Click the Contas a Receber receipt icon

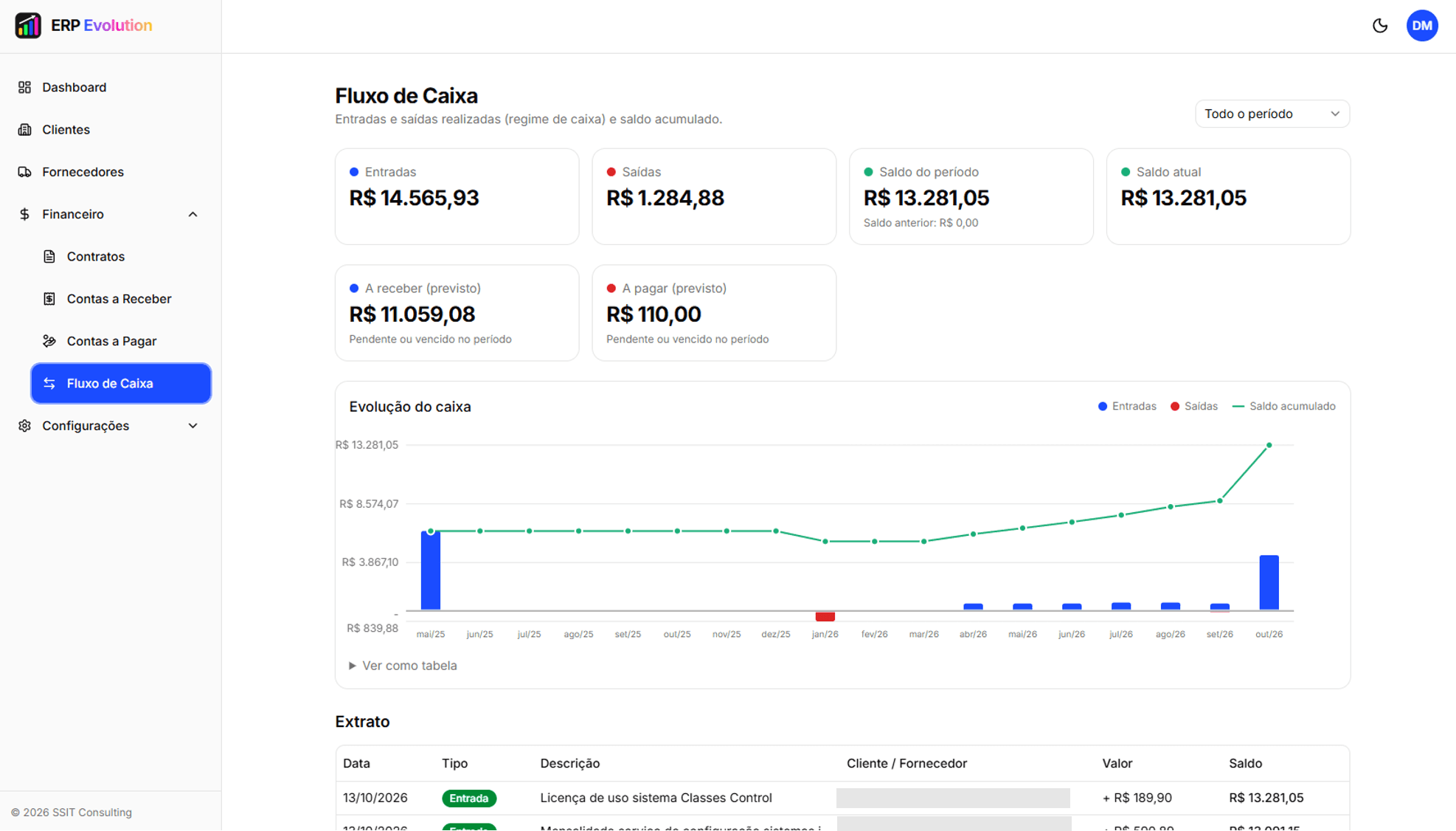coord(49,299)
